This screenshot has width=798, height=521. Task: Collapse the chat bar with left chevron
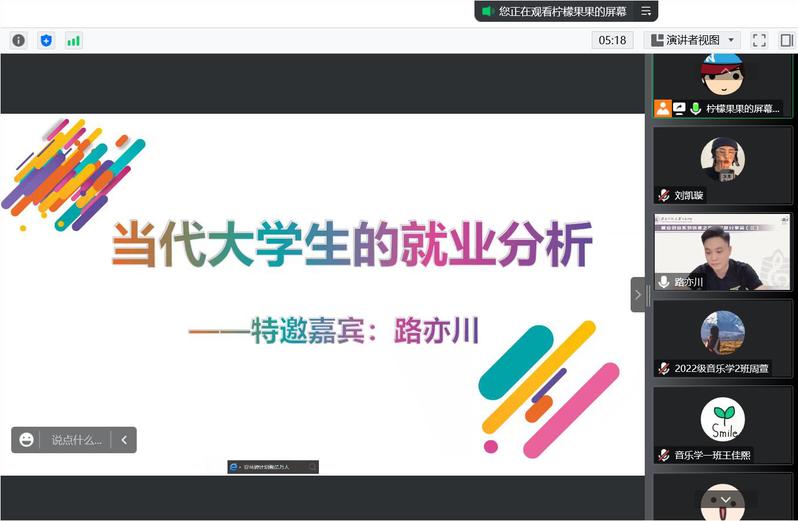(124, 440)
